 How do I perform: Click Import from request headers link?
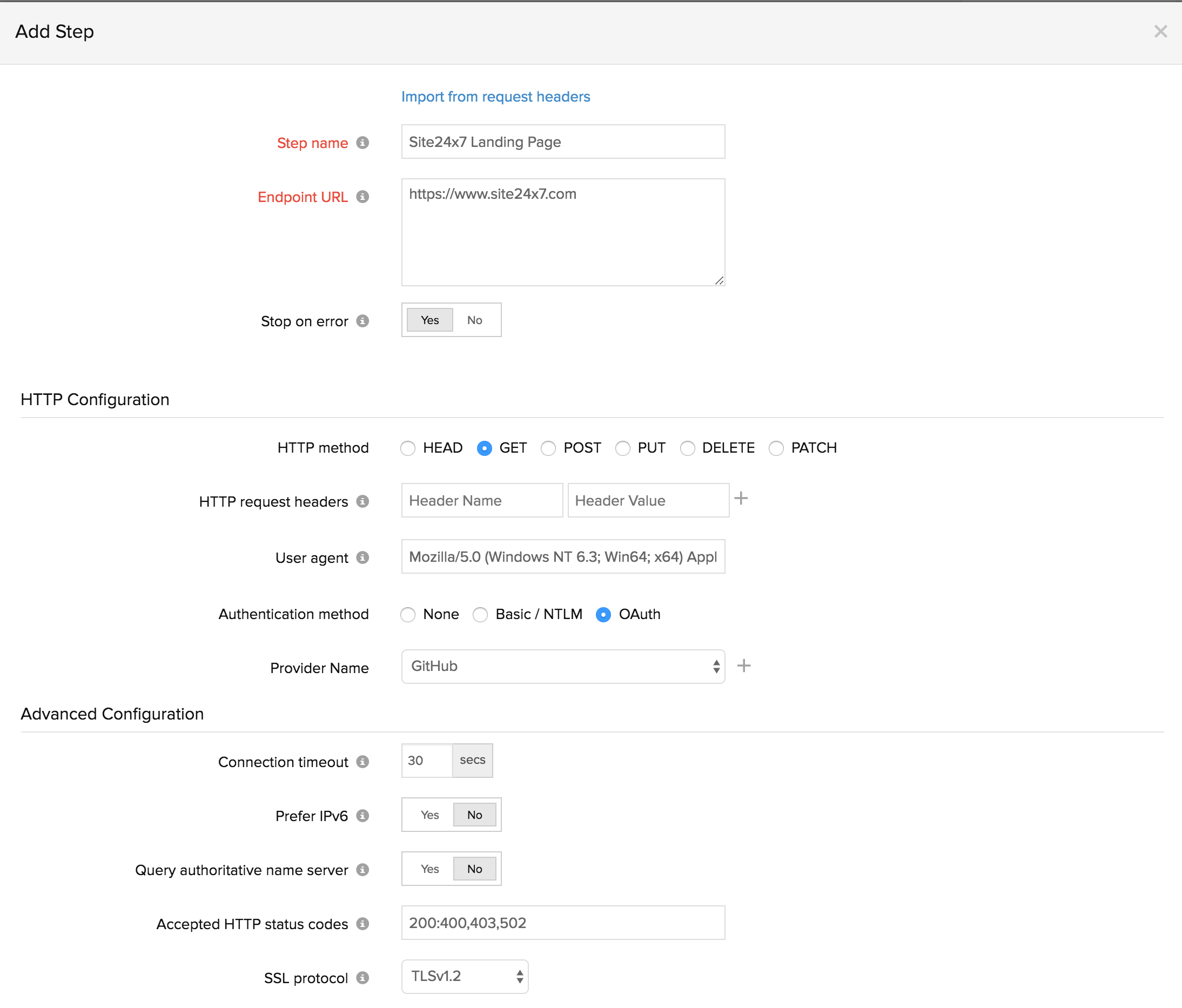pos(495,96)
